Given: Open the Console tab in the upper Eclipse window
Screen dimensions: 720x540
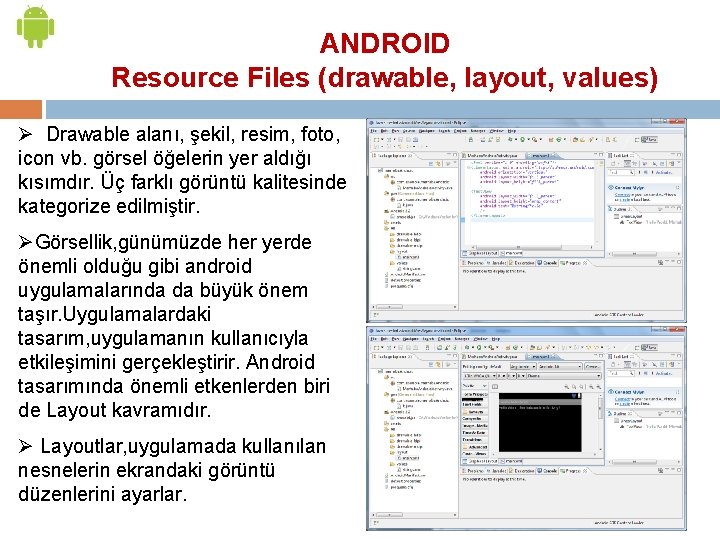Looking at the screenshot, I should (x=547, y=263).
